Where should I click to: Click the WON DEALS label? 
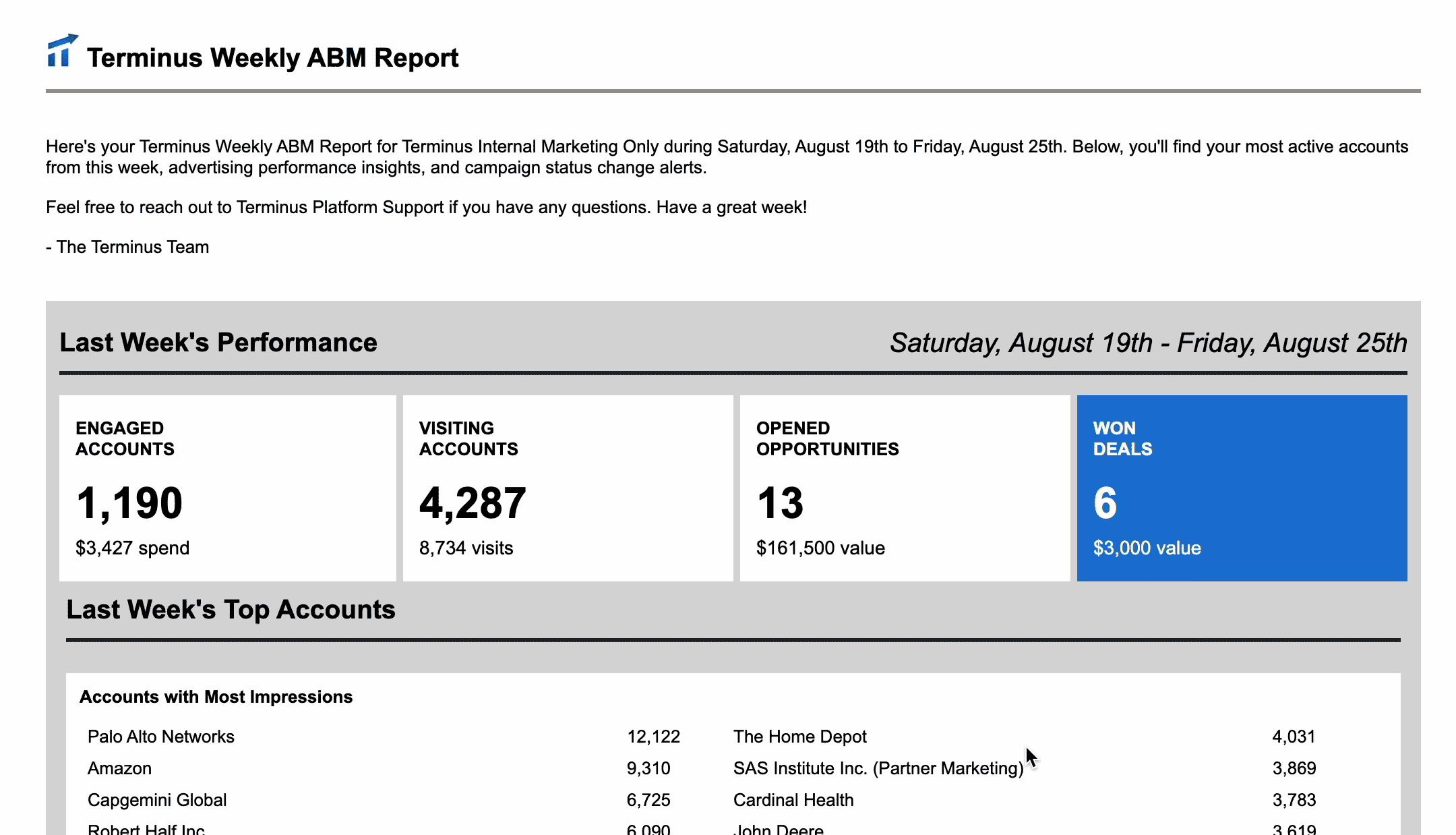(x=1122, y=438)
